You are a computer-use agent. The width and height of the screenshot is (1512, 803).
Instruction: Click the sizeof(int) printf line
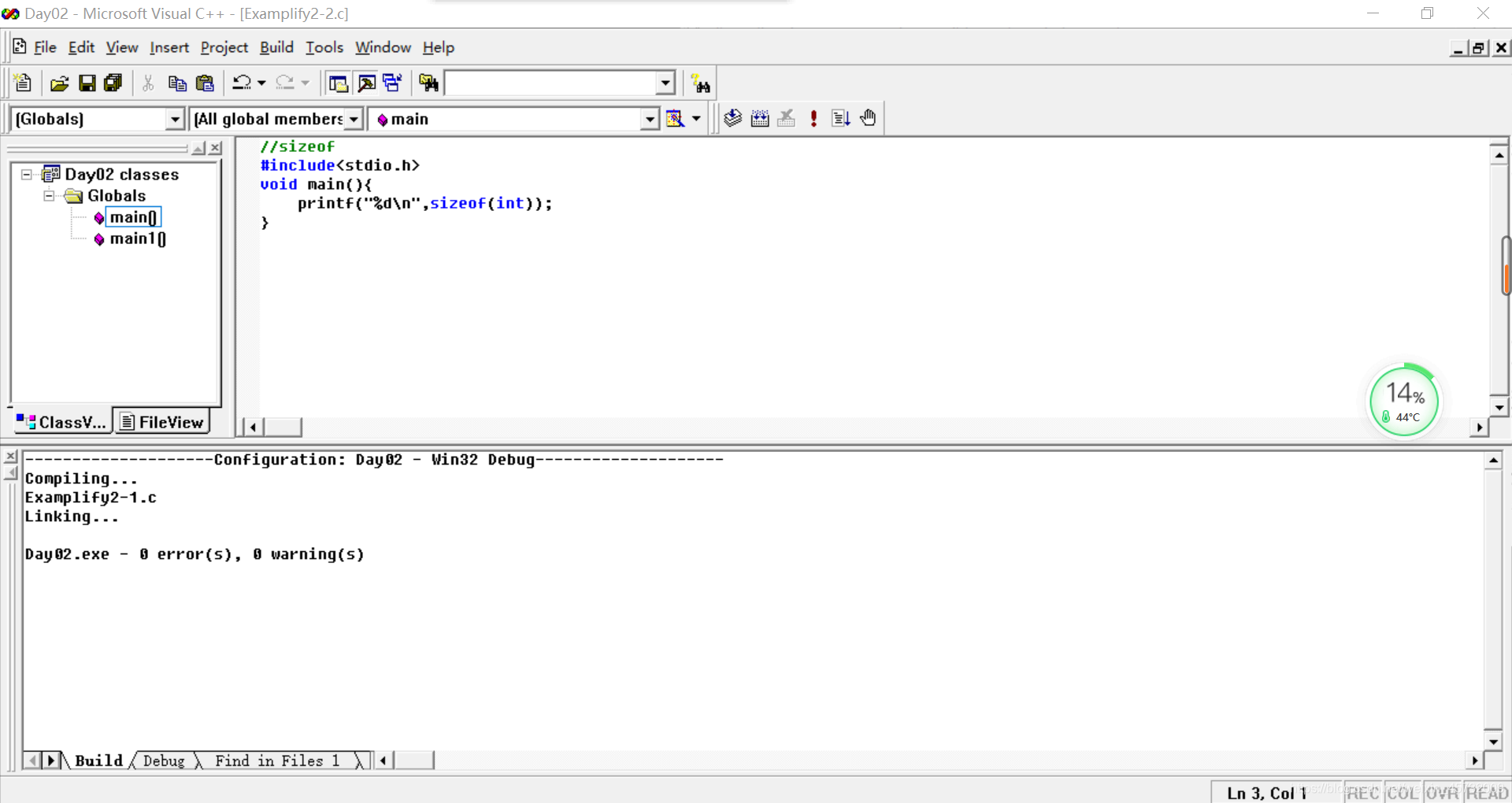pos(425,203)
